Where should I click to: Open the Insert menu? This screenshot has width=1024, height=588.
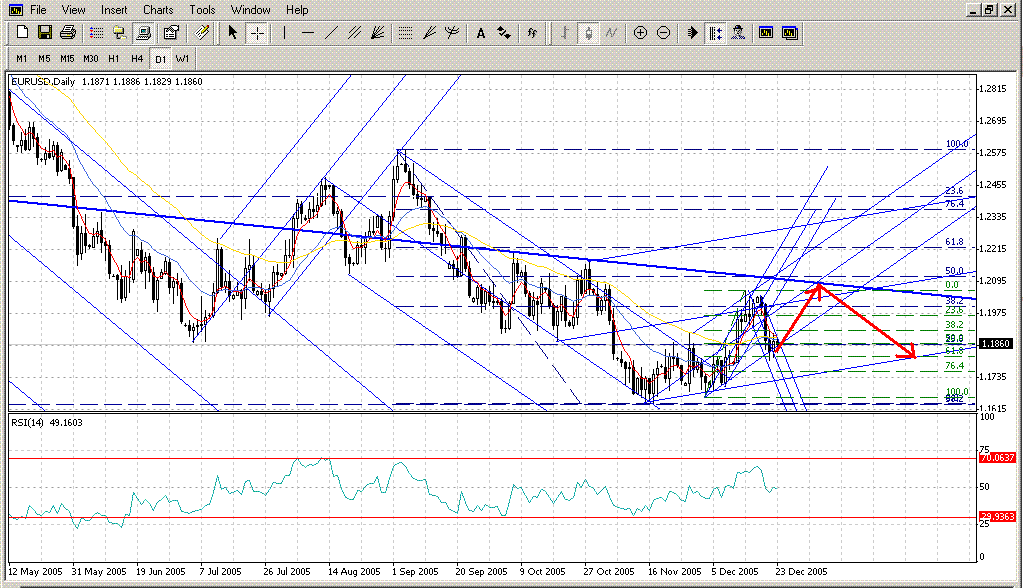tap(114, 9)
